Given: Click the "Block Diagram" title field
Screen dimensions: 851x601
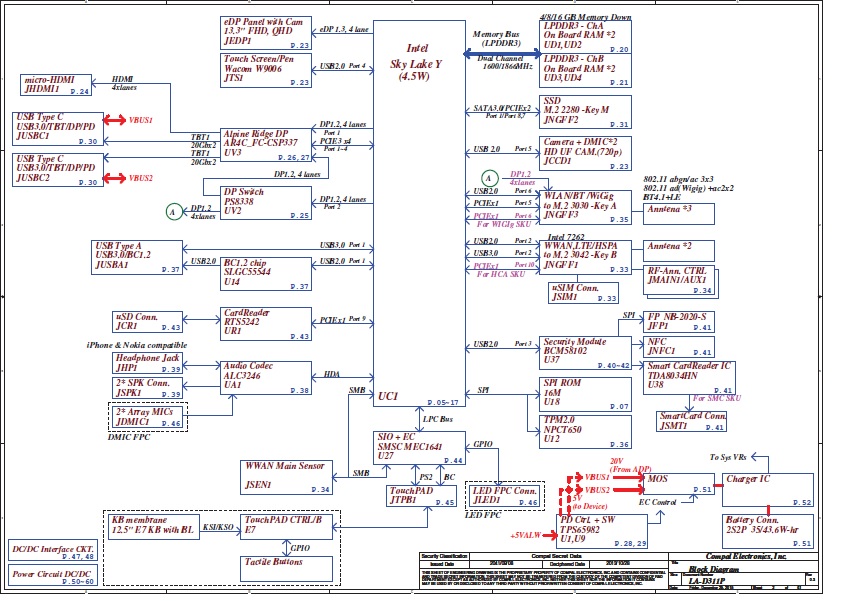Looking at the screenshot, I should pos(714,569).
